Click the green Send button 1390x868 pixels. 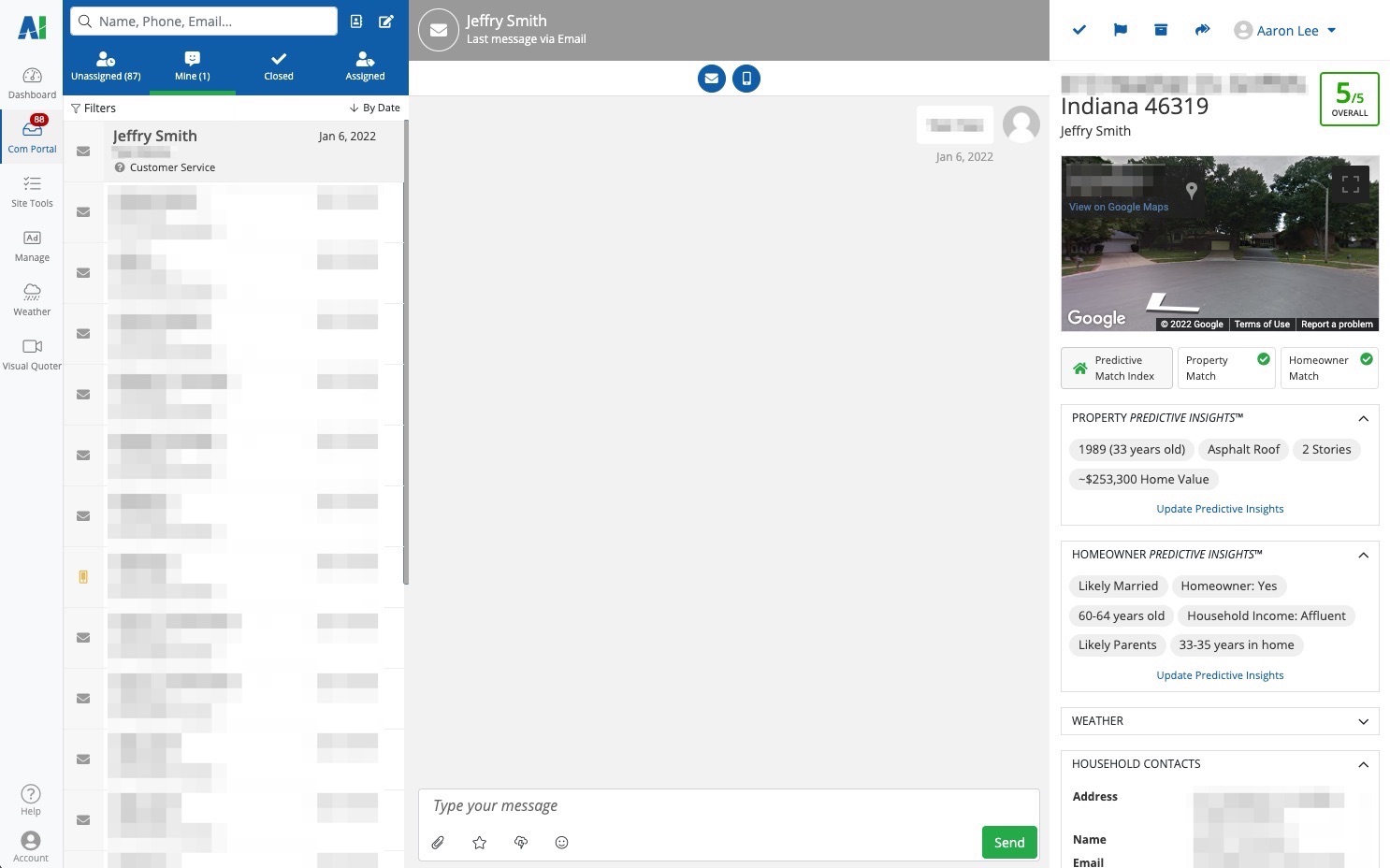click(x=1008, y=843)
